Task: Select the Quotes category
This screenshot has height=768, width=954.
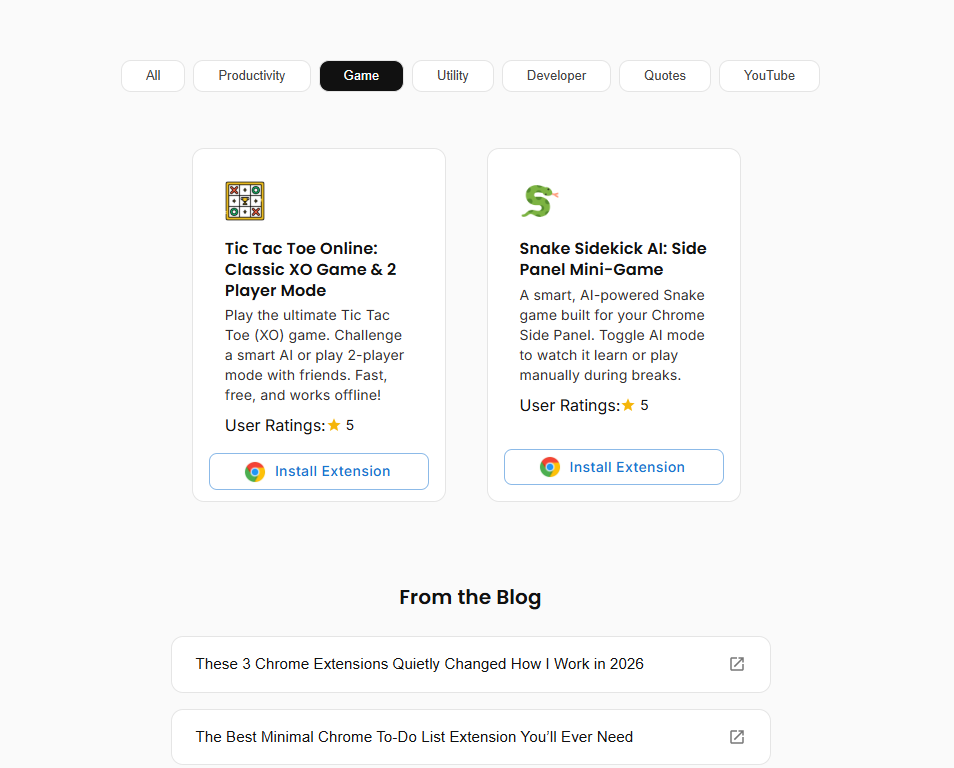Action: point(664,75)
